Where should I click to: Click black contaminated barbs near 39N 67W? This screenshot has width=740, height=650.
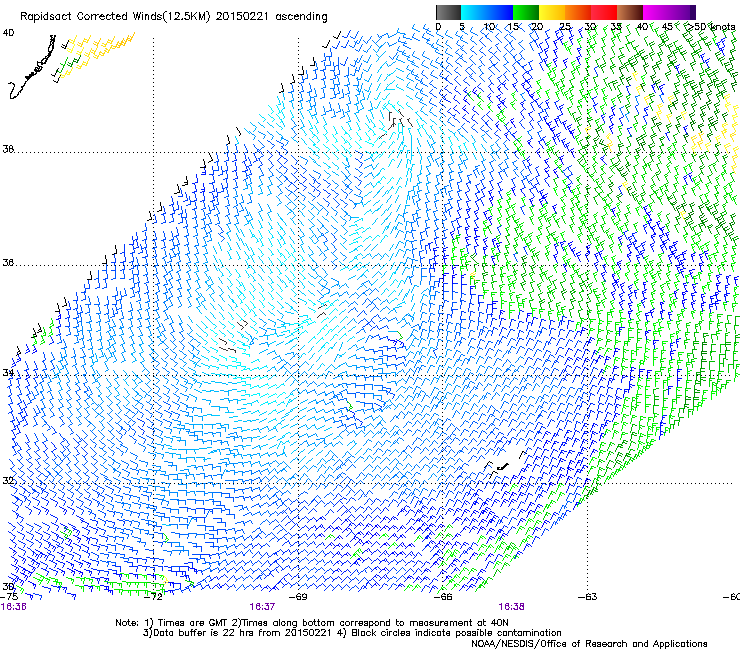(x=395, y=123)
